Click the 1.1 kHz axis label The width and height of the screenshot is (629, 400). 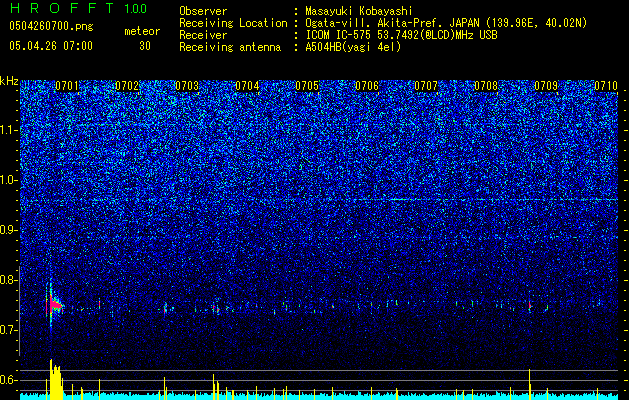point(9,130)
